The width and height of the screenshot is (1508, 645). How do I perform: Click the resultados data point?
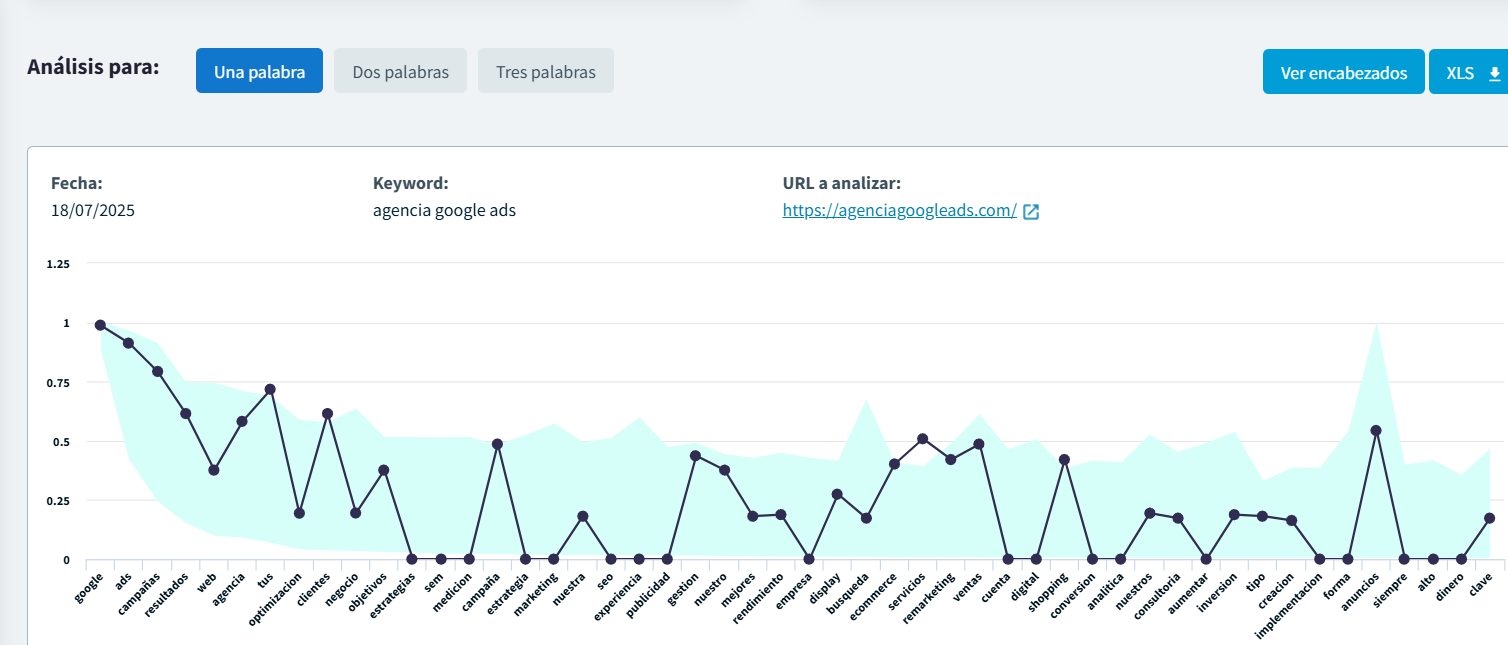pos(185,413)
